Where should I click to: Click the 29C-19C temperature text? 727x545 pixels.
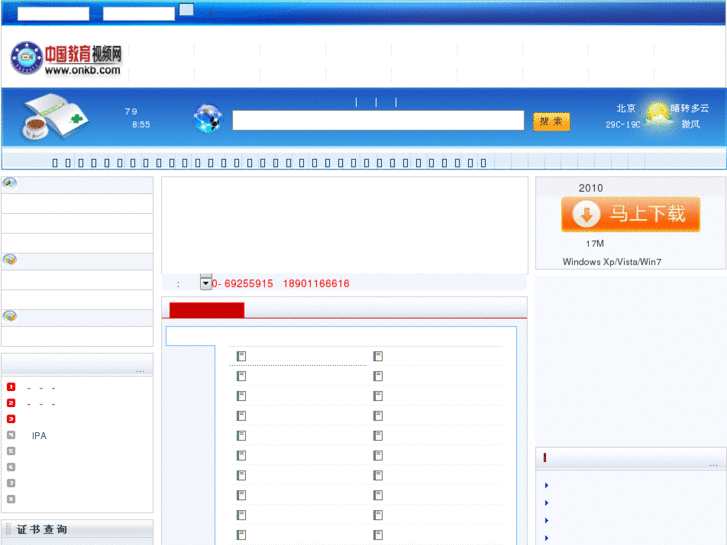pos(623,124)
